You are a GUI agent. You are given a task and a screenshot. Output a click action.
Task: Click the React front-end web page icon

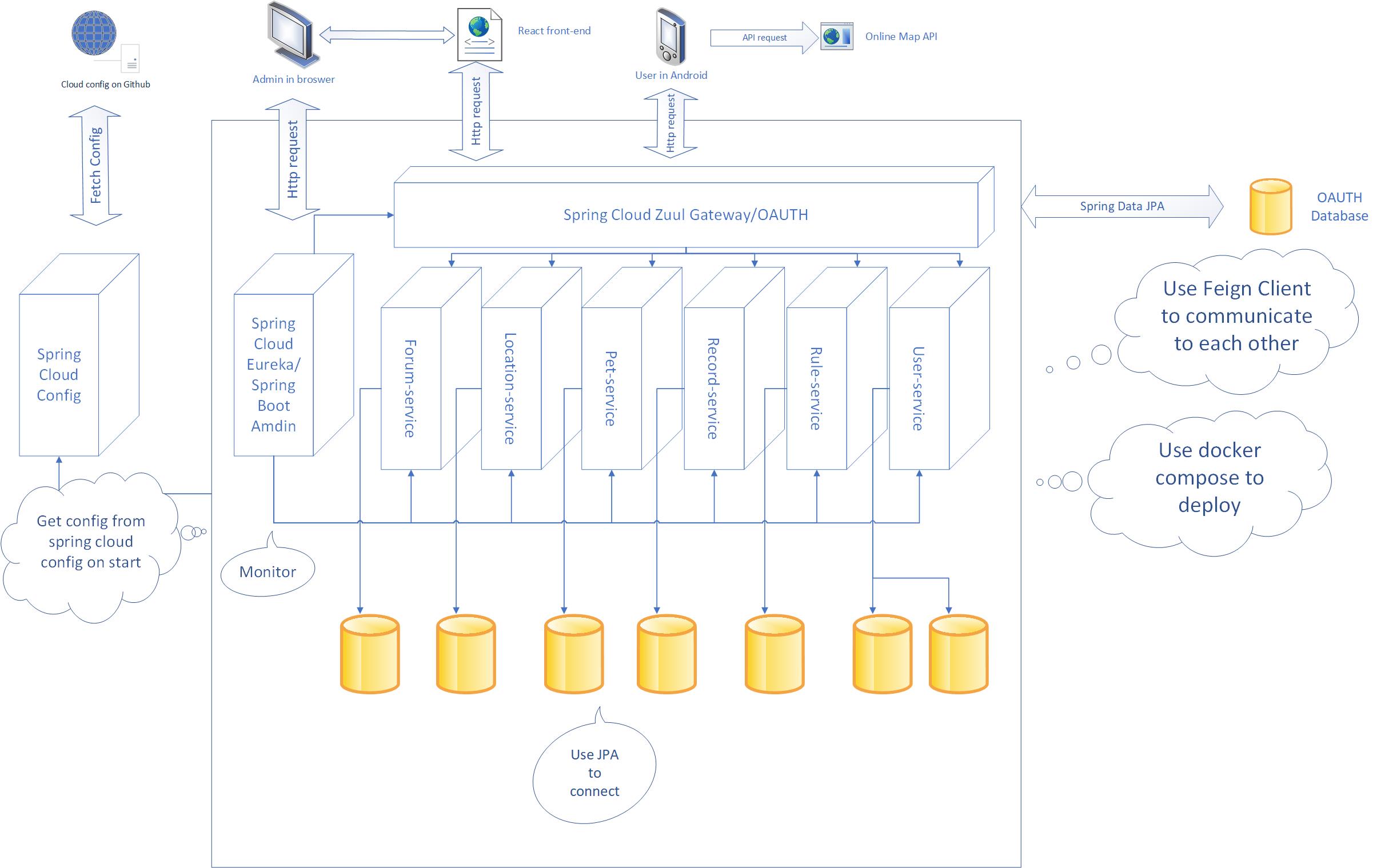tap(479, 35)
